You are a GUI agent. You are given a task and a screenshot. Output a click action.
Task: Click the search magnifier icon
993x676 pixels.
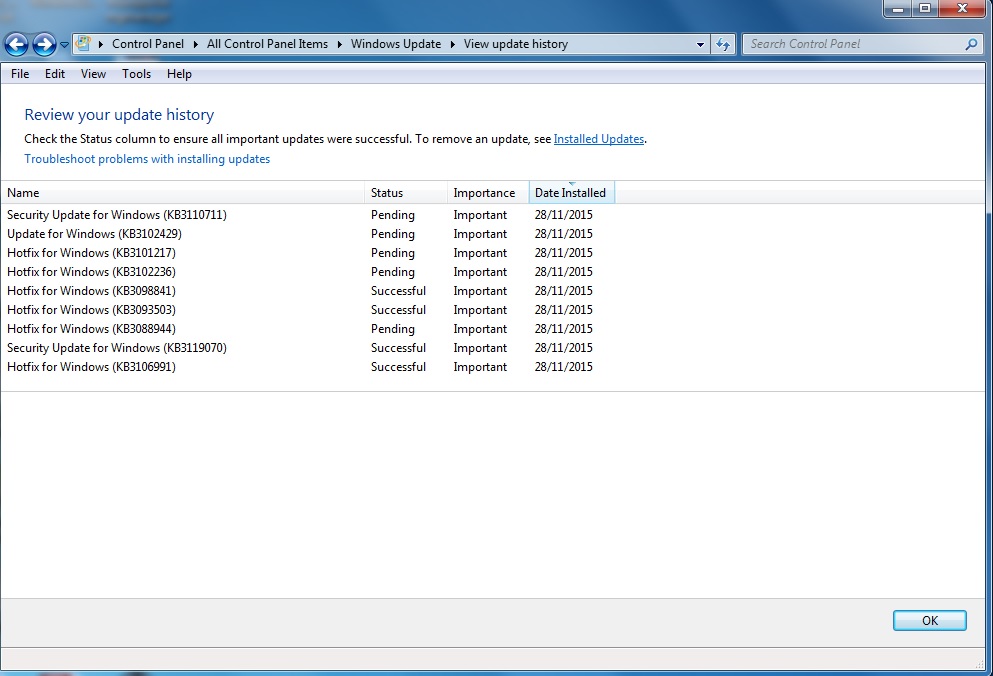[x=971, y=44]
